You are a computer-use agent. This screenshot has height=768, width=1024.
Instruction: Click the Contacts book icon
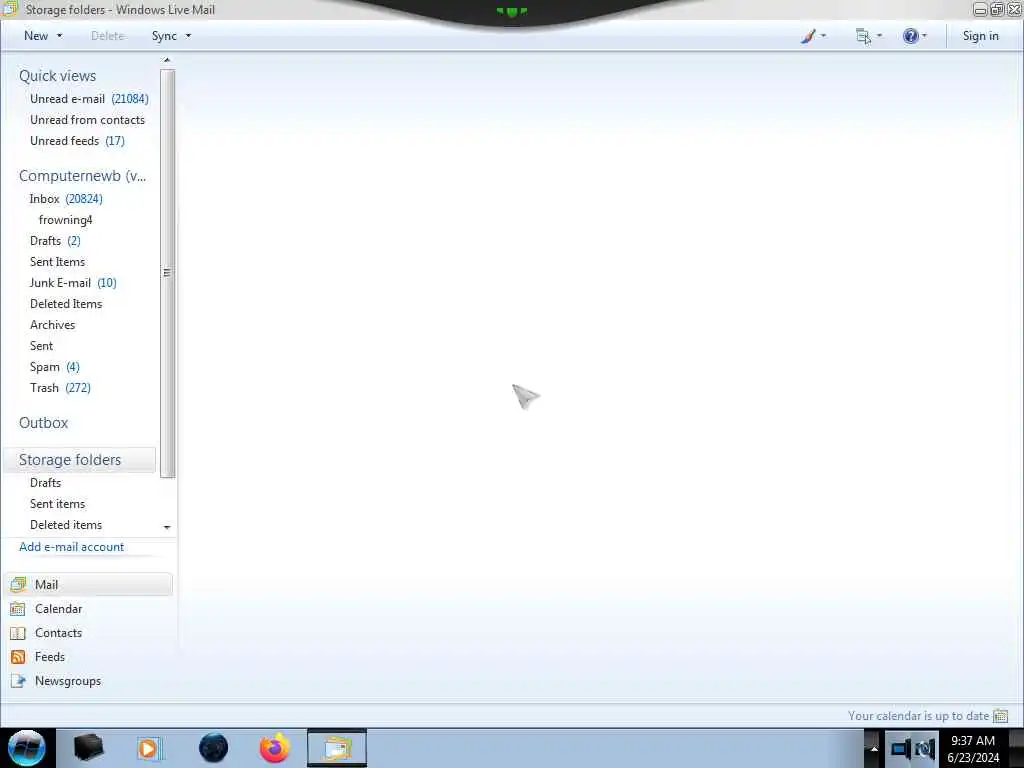[18, 633]
